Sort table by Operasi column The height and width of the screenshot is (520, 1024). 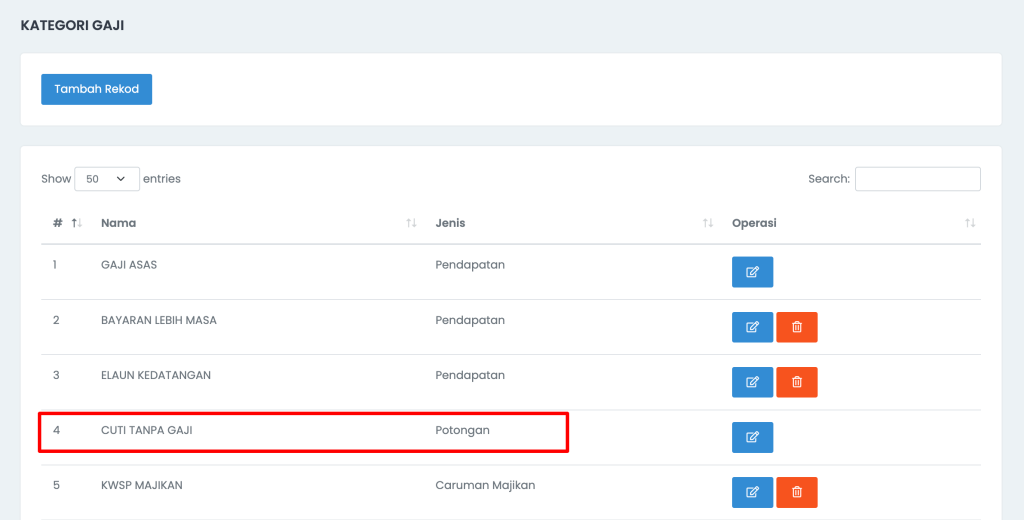[x=854, y=223]
